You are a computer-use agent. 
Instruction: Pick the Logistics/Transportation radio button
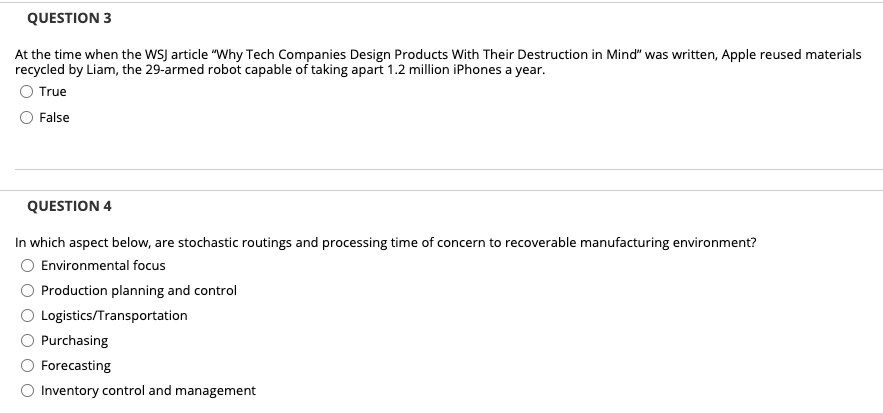28,316
